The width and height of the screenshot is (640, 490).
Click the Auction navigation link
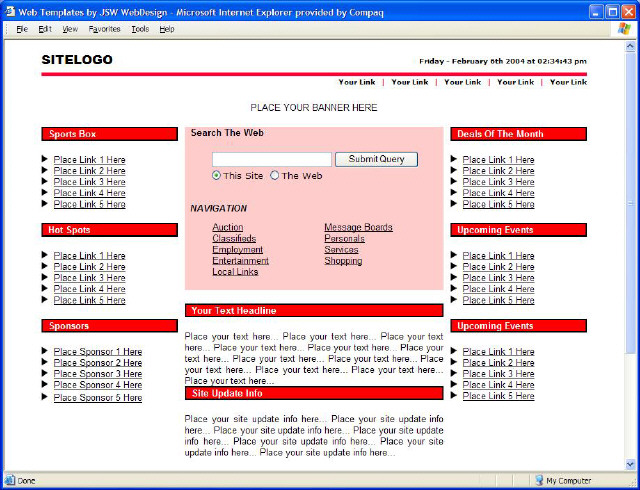(227, 227)
